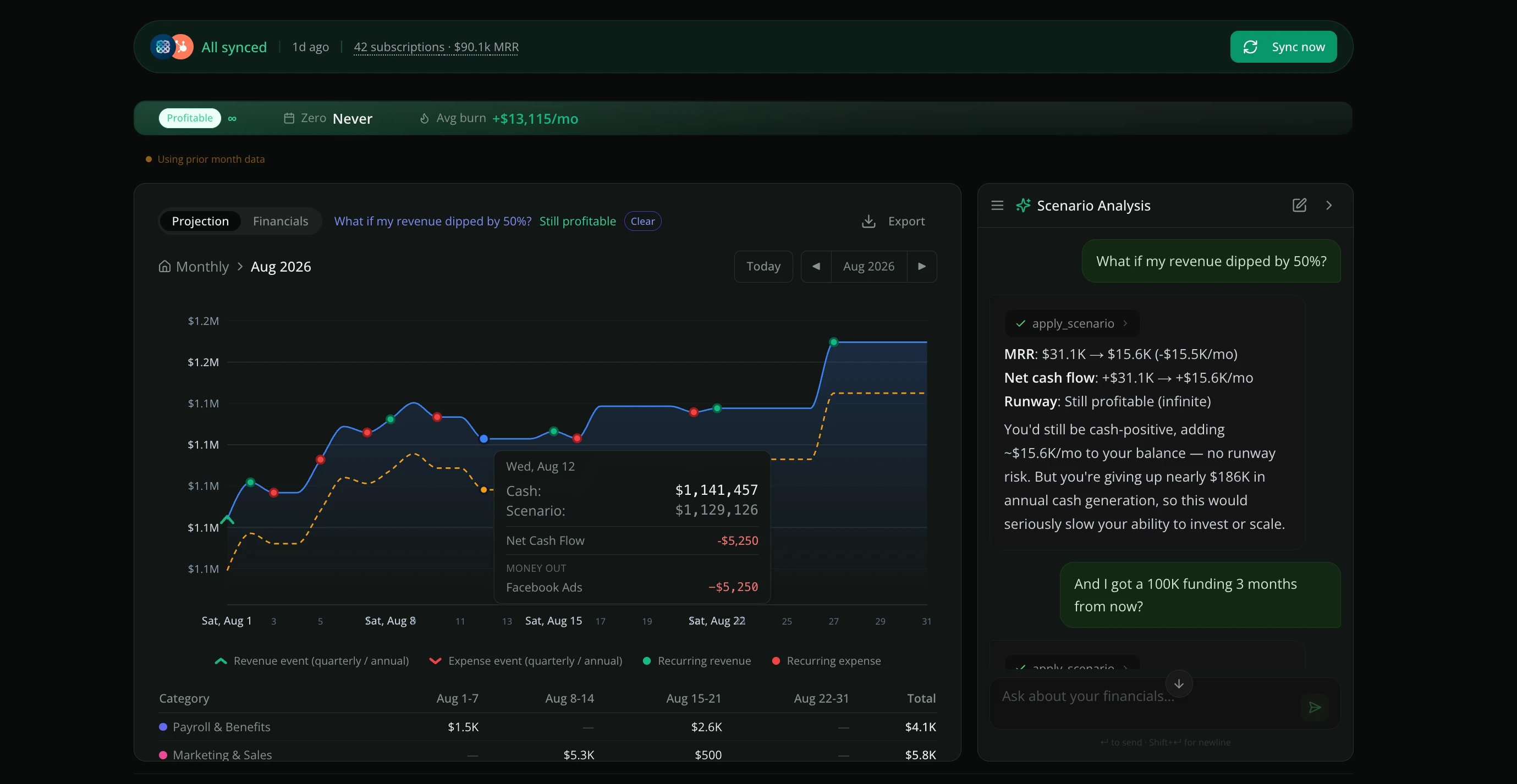Image resolution: width=1517 pixels, height=784 pixels.
Task: Click the +$13,115/mo avg burn value
Action: 535,118
